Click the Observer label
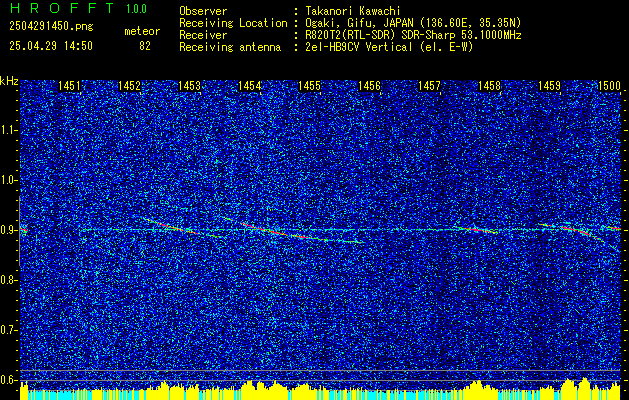 click(x=203, y=11)
